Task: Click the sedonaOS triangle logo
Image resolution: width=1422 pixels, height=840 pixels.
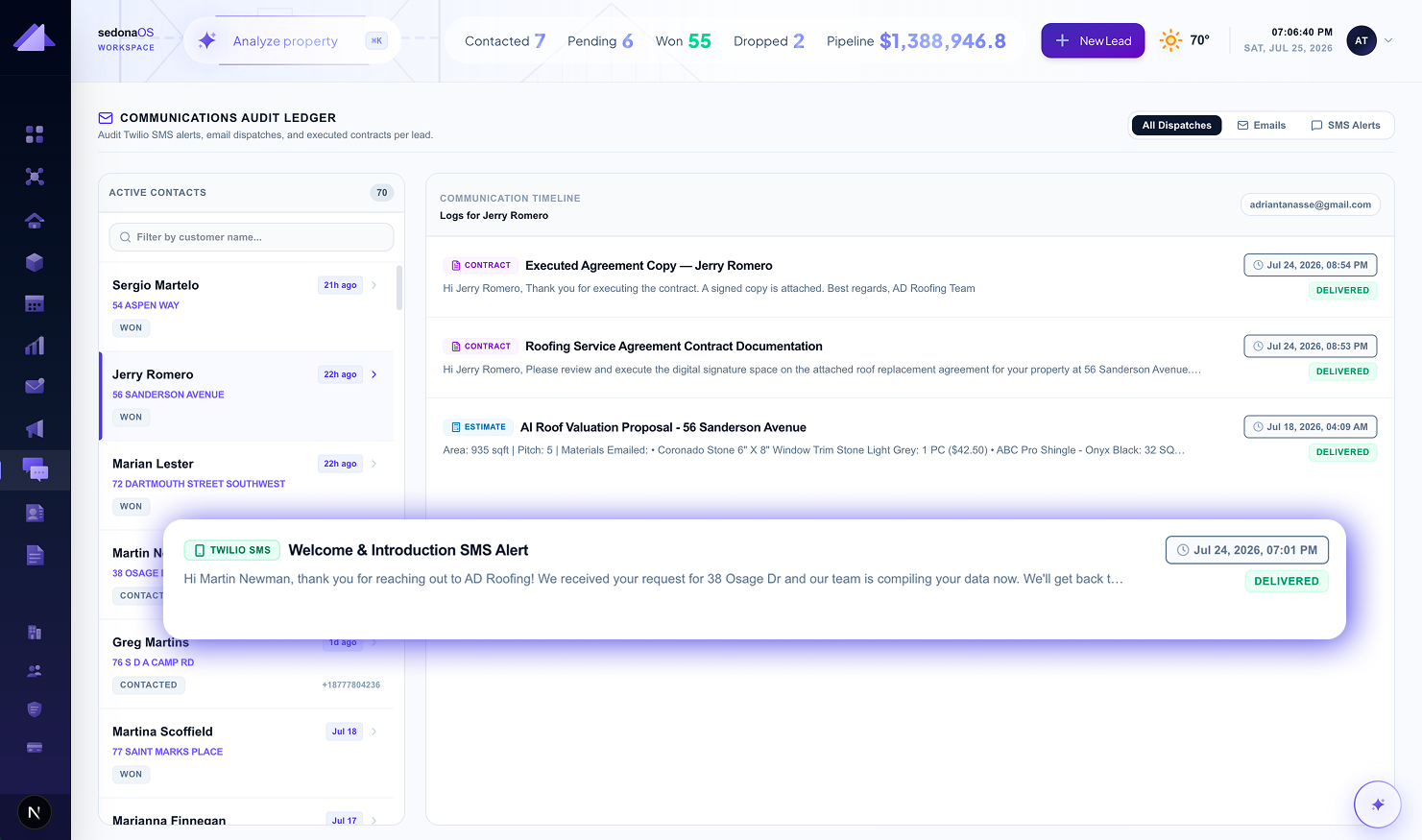Action: [x=35, y=38]
